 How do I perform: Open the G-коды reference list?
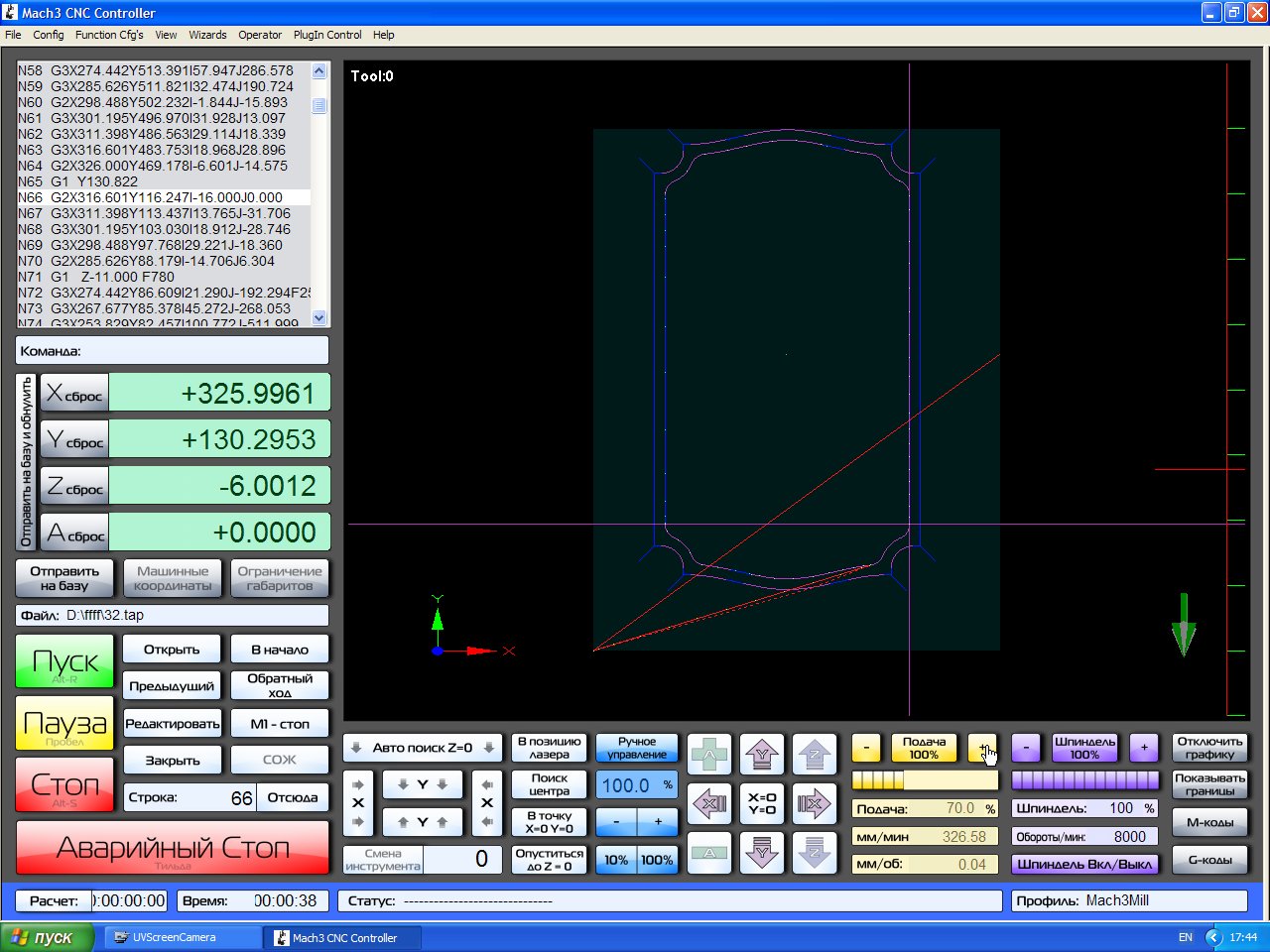pyautogui.click(x=1209, y=860)
